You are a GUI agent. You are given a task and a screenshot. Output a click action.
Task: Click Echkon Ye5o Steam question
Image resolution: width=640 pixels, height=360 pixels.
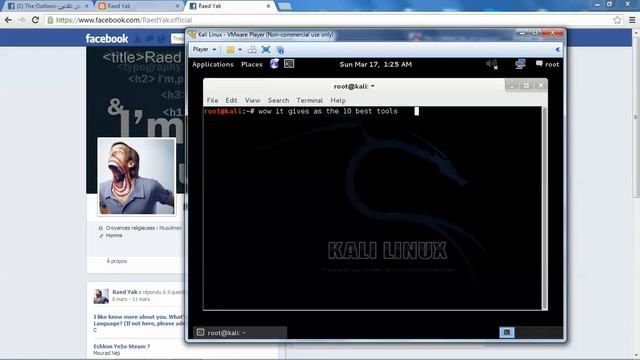122,346
